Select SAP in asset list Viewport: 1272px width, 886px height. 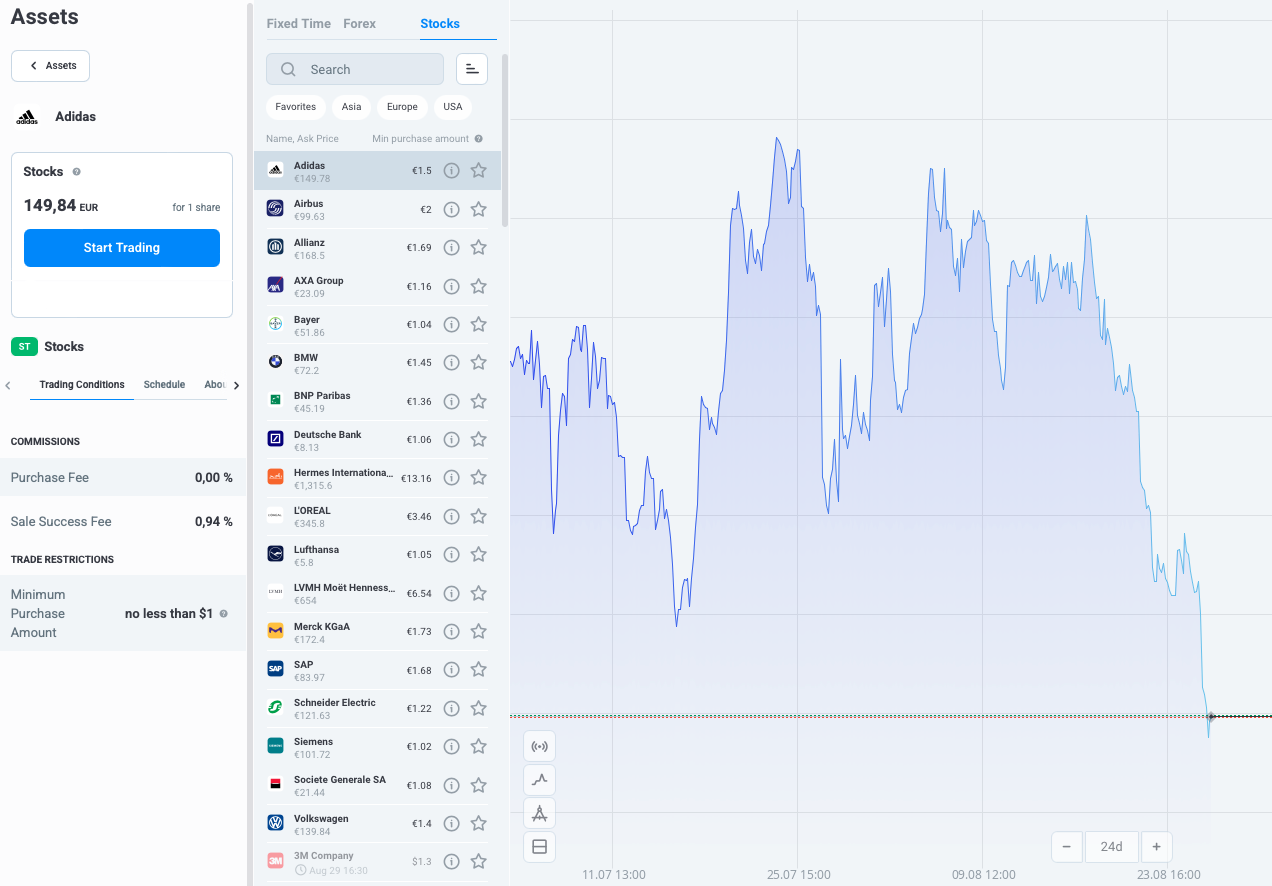tap(377, 670)
